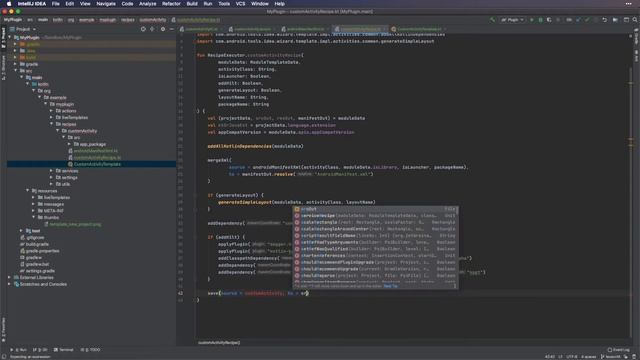The height and width of the screenshot is (360, 640).
Task: Open the Build menu
Action: [x=192, y=4]
